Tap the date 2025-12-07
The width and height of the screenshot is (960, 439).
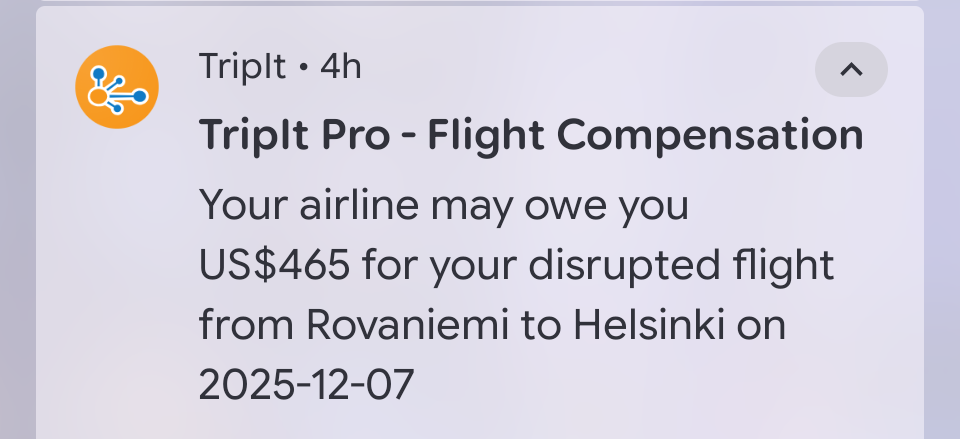click(x=306, y=385)
